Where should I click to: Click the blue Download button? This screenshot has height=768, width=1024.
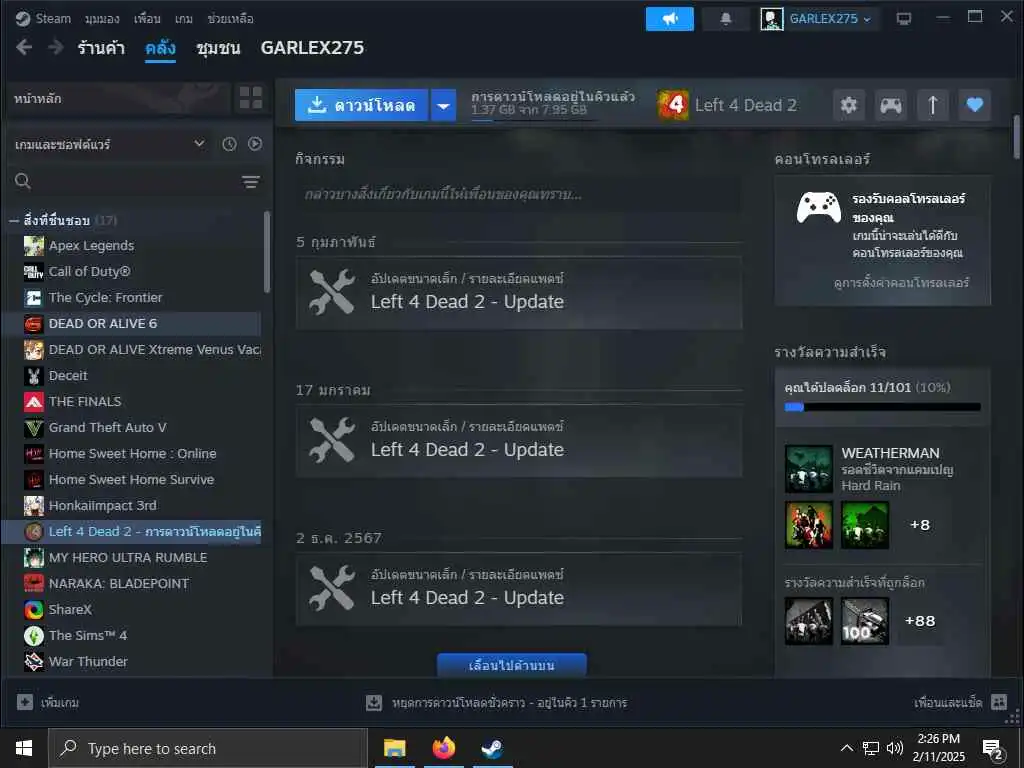[361, 105]
